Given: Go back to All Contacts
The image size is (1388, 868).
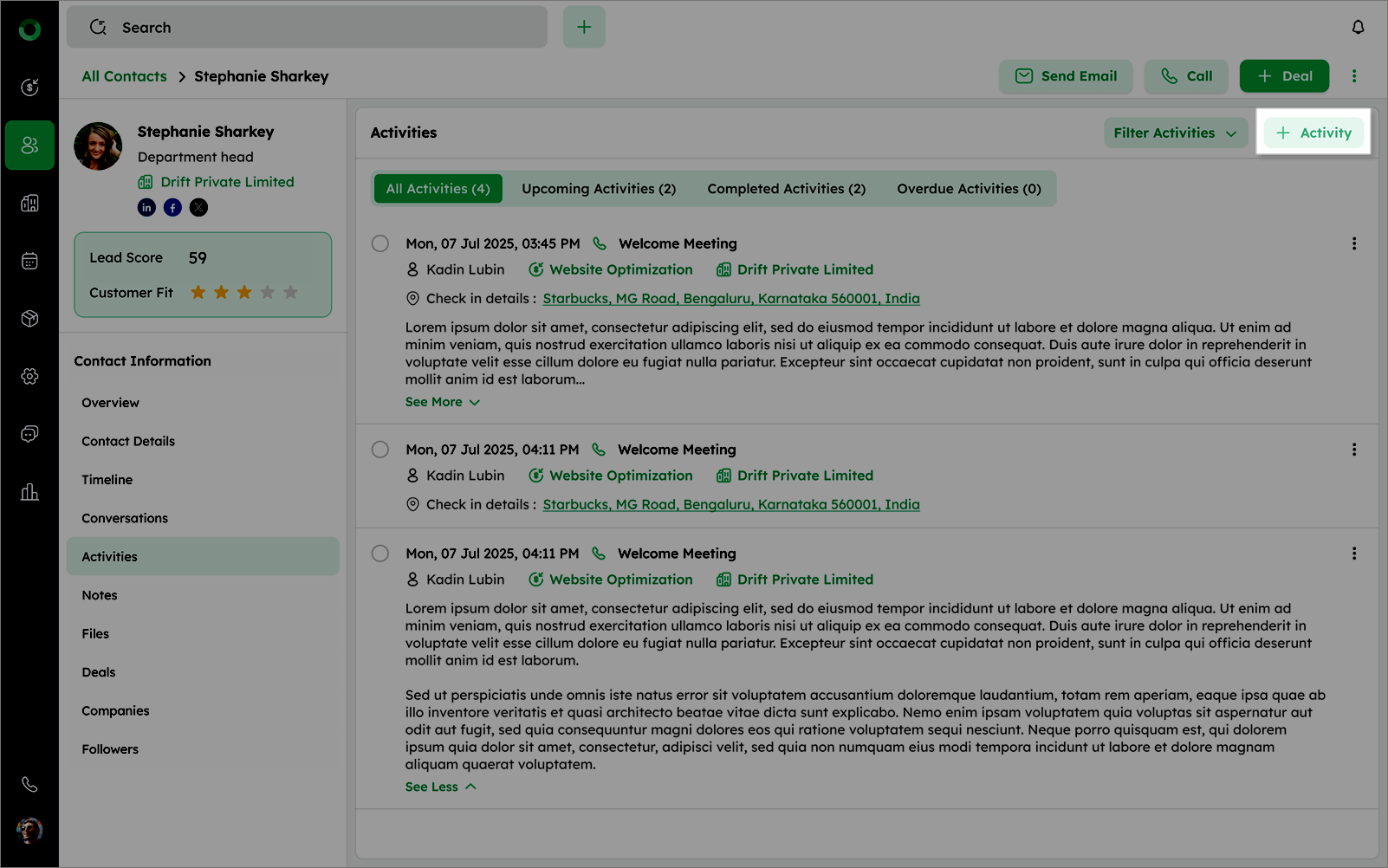Looking at the screenshot, I should pyautogui.click(x=124, y=76).
